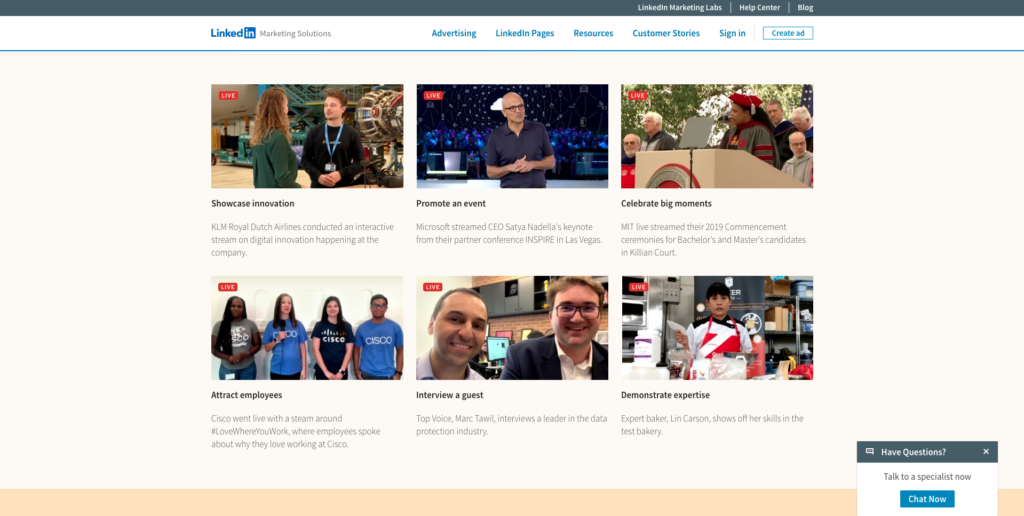Click the Celebrate big moments heading

point(666,203)
